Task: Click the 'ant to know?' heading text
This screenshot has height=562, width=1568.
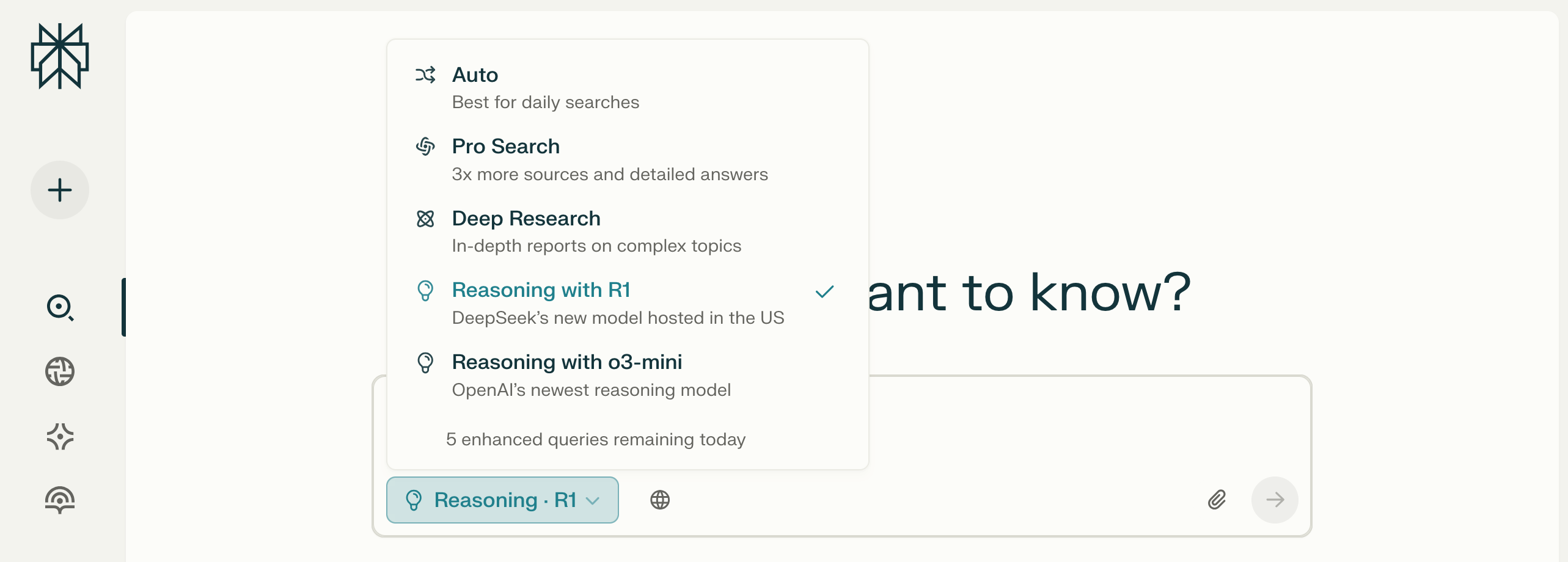Action: pos(1029,293)
